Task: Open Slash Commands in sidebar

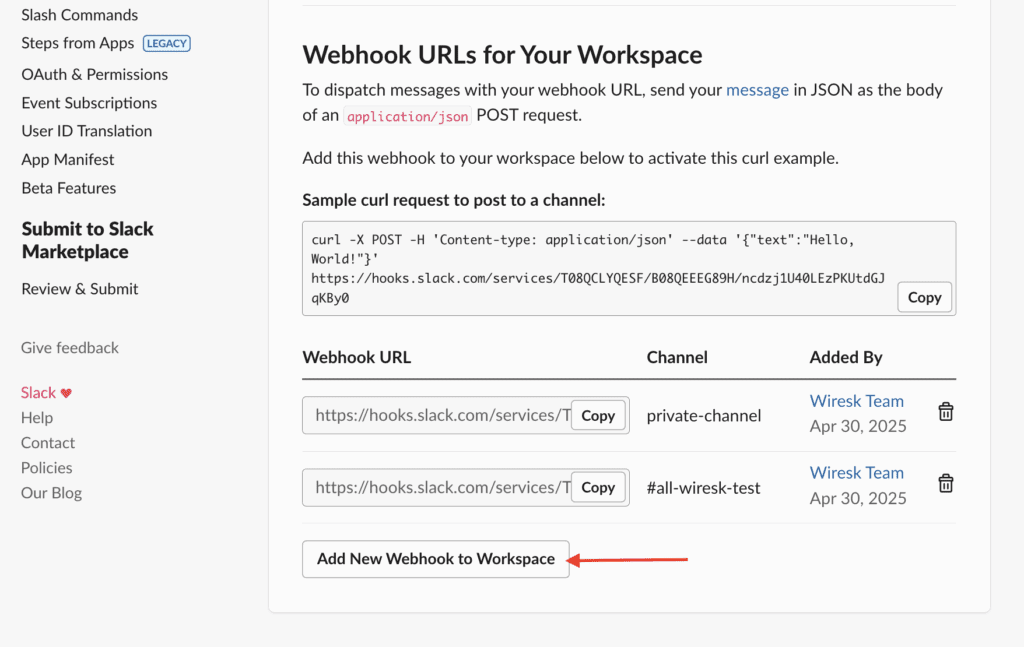Action: (80, 14)
